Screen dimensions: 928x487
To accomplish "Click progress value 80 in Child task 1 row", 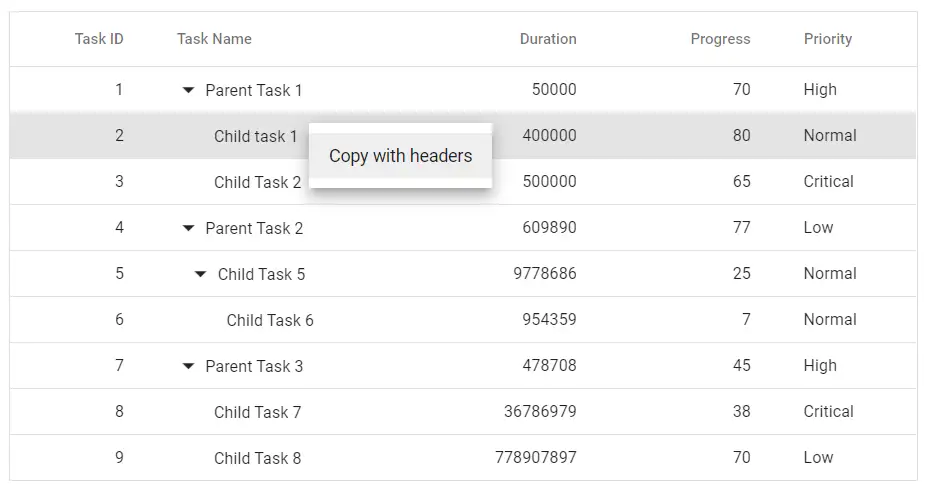I will (742, 136).
